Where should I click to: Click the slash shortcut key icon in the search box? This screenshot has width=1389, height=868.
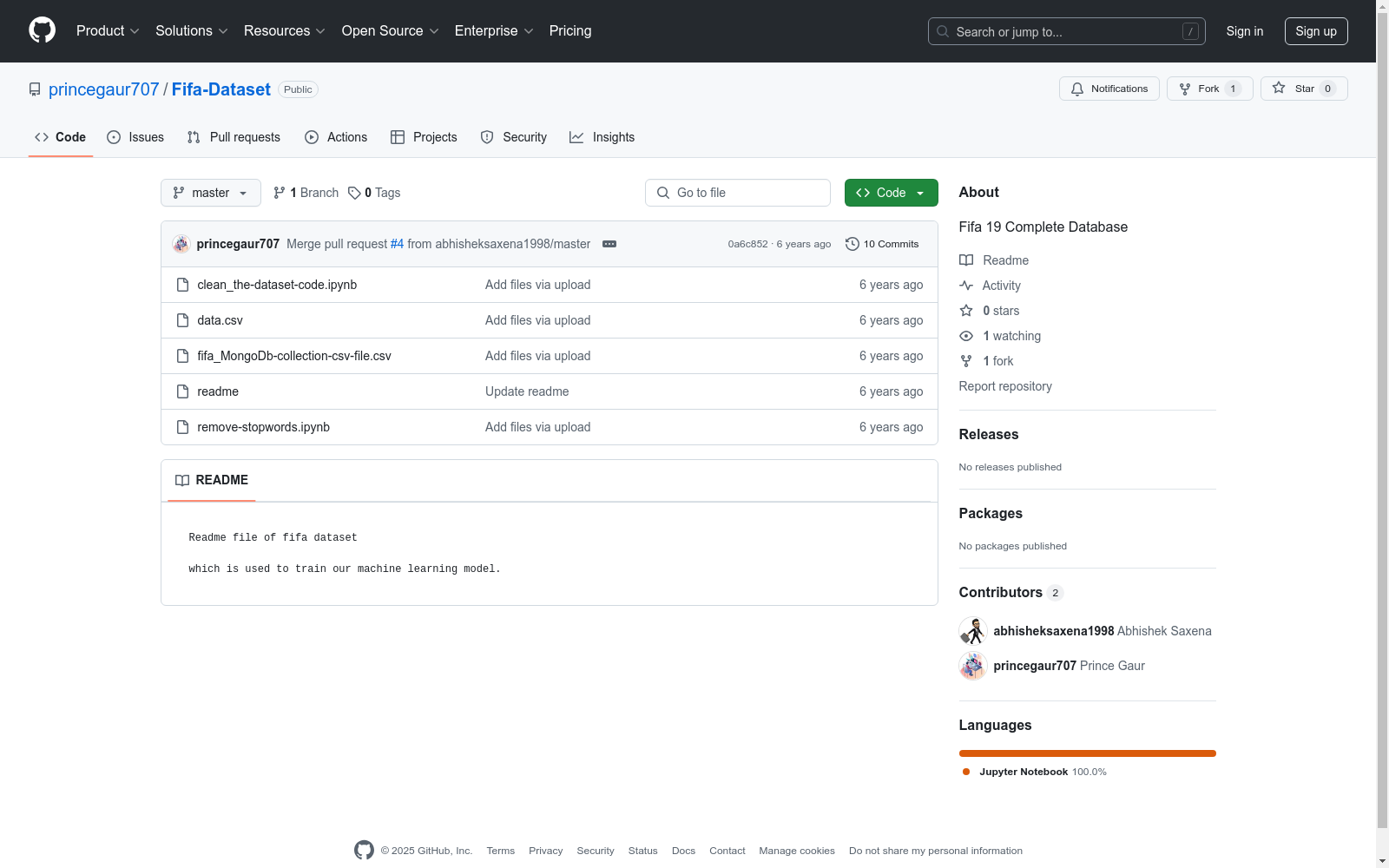click(x=1190, y=31)
